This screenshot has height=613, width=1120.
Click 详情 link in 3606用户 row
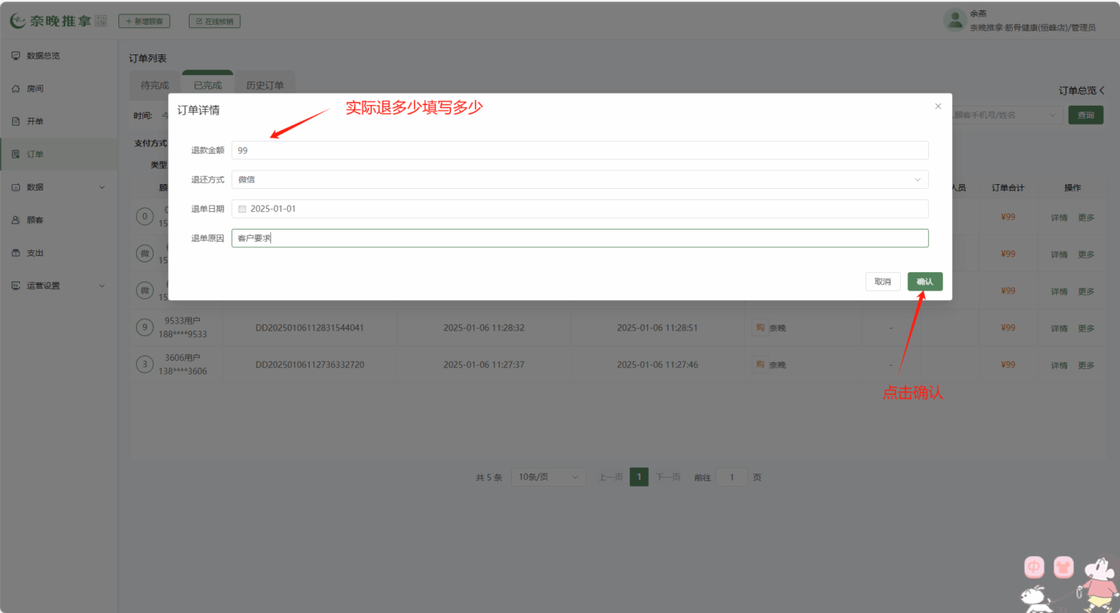tap(1059, 366)
